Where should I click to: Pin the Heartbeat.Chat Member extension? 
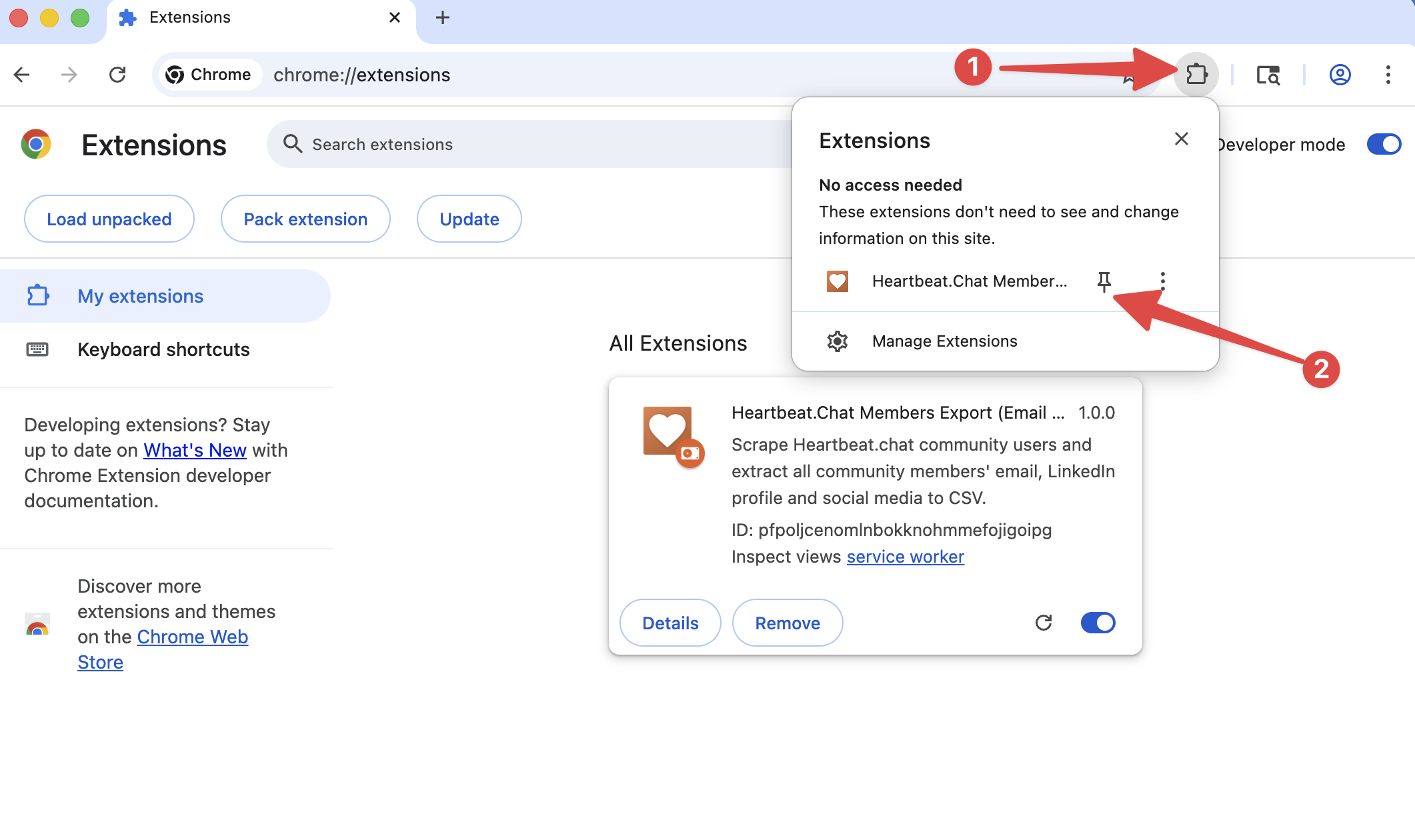1104,281
